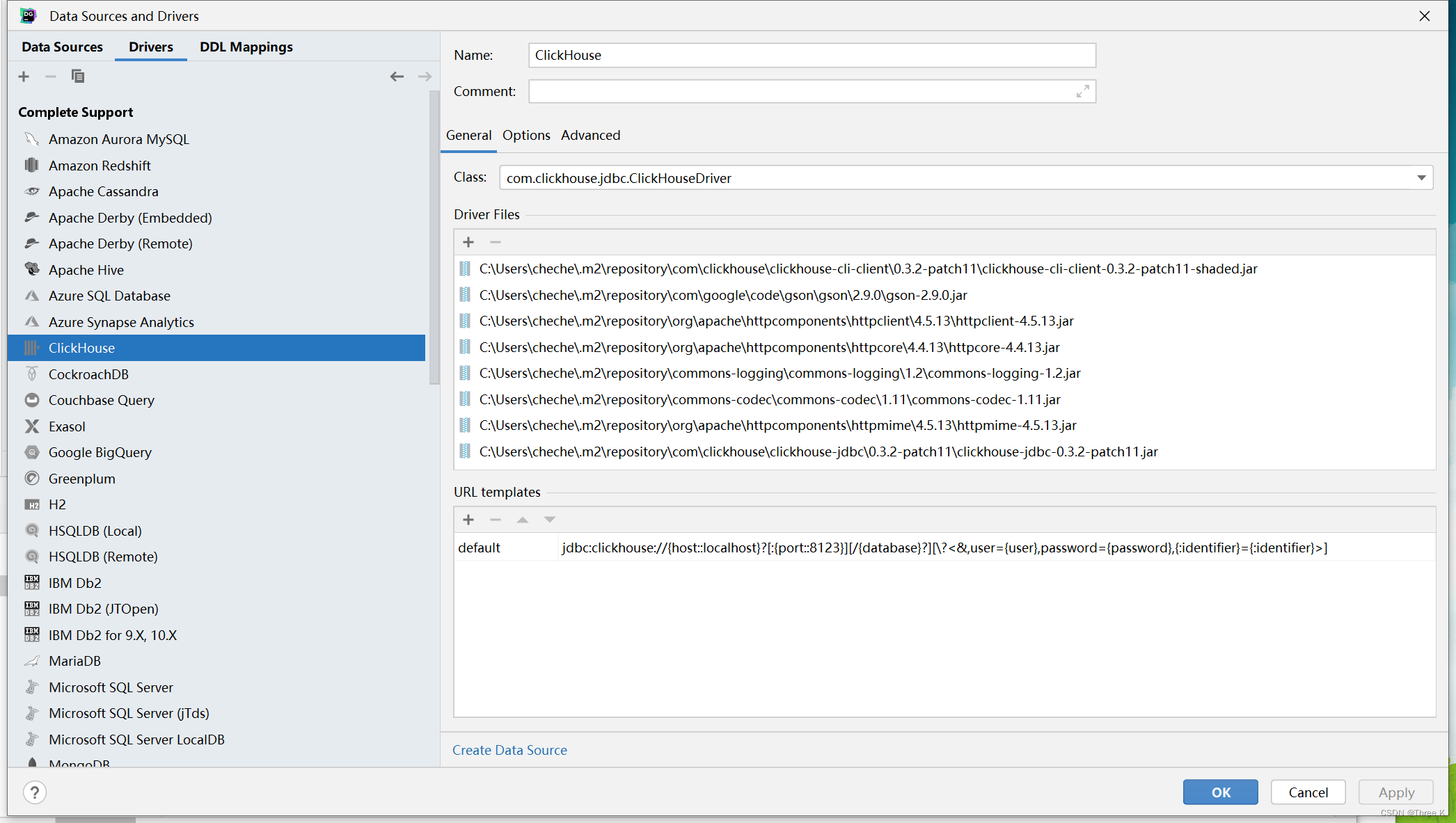Image resolution: width=1456 pixels, height=823 pixels.
Task: Click the back navigation arrow
Action: pyautogui.click(x=397, y=77)
